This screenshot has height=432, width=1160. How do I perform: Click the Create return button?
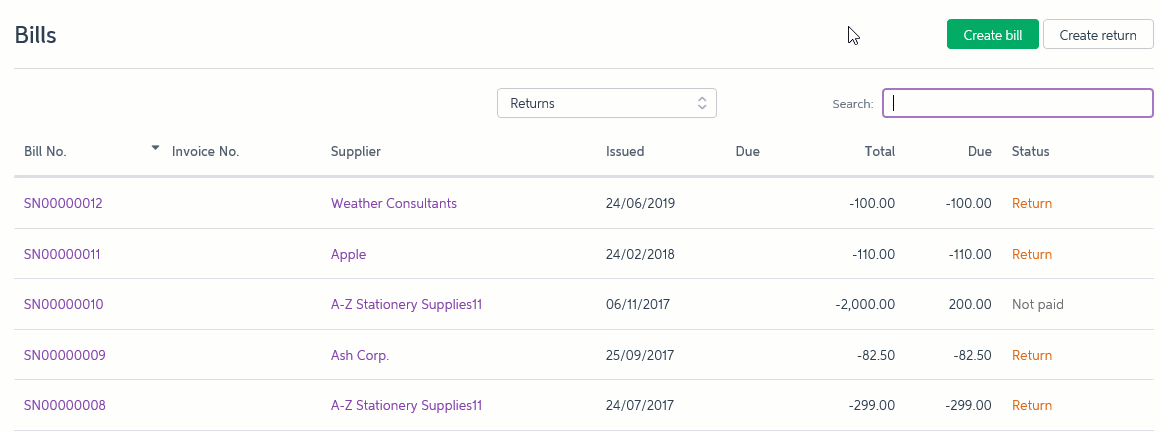pos(1098,35)
